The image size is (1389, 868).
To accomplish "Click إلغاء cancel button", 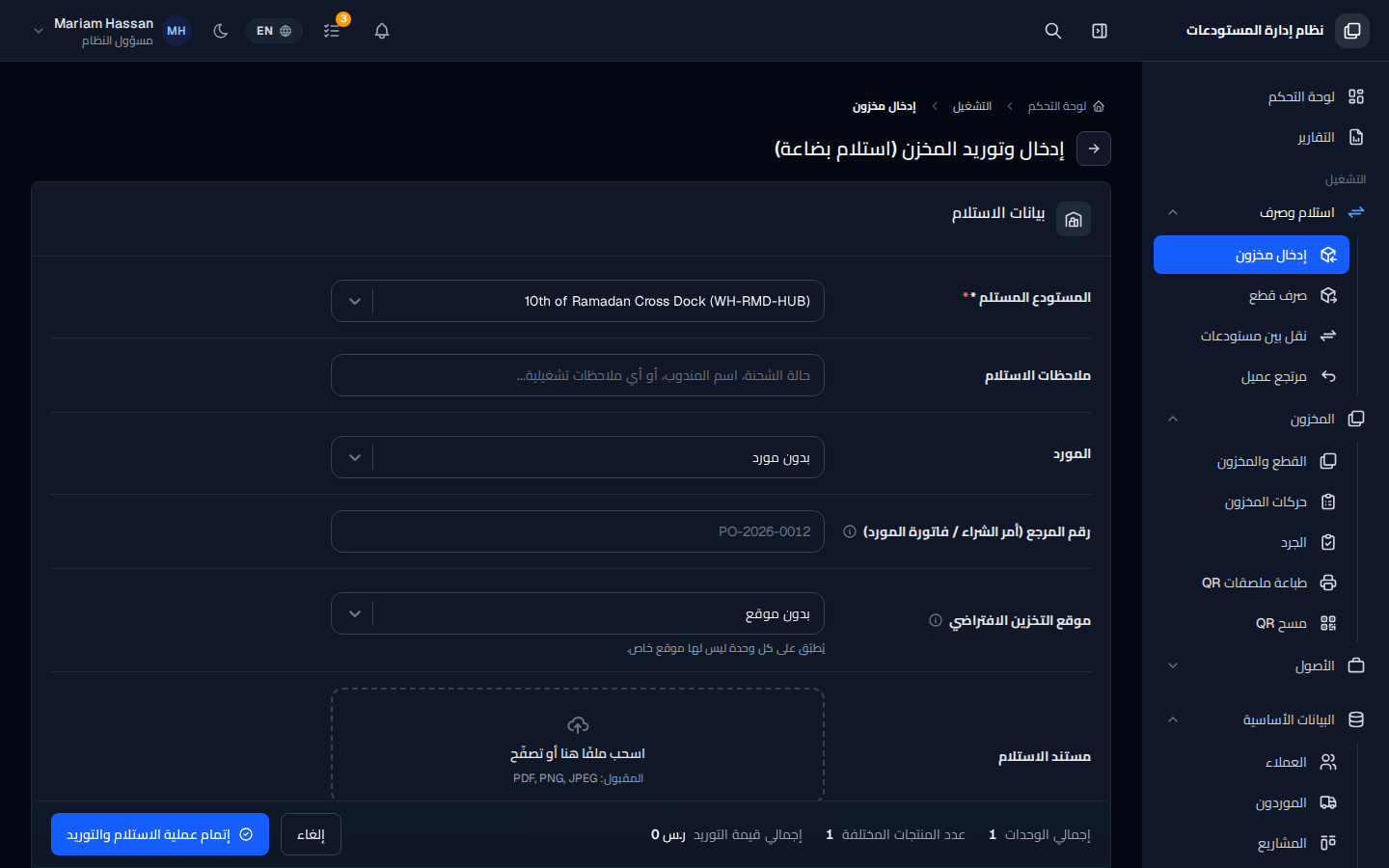I will pyautogui.click(x=311, y=834).
